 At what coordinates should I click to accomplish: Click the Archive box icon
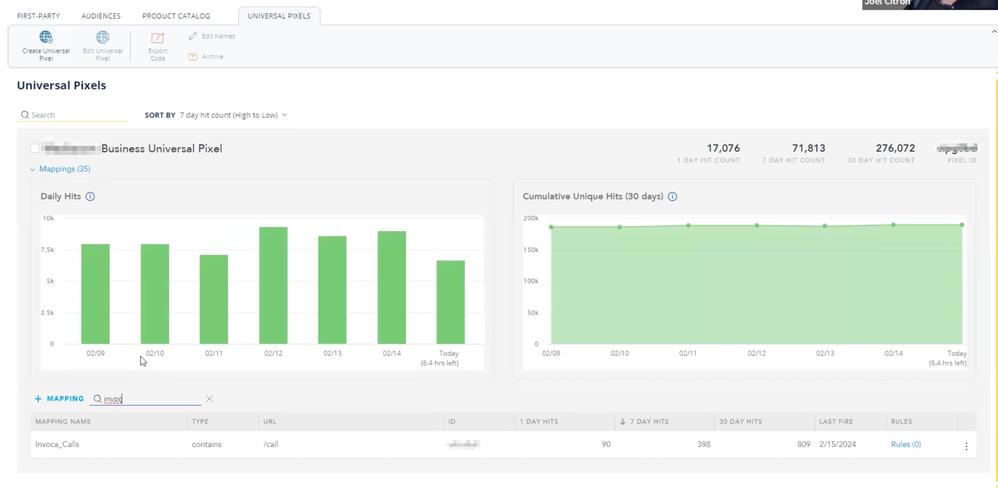point(193,57)
